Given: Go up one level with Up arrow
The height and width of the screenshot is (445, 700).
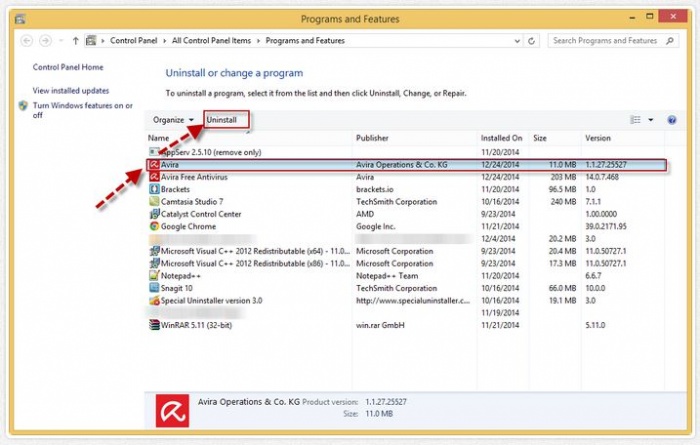Looking at the screenshot, I should click(75, 41).
